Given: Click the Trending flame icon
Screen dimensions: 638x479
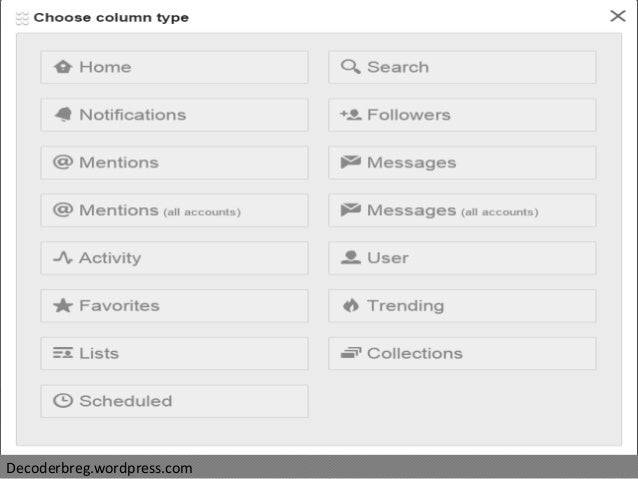Looking at the screenshot, I should (x=350, y=306).
